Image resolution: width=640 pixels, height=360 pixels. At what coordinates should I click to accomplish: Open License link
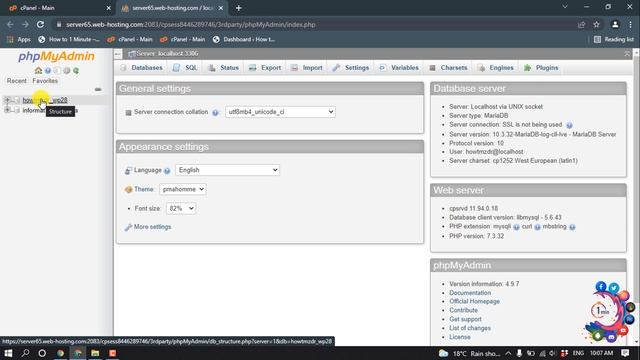tap(460, 337)
